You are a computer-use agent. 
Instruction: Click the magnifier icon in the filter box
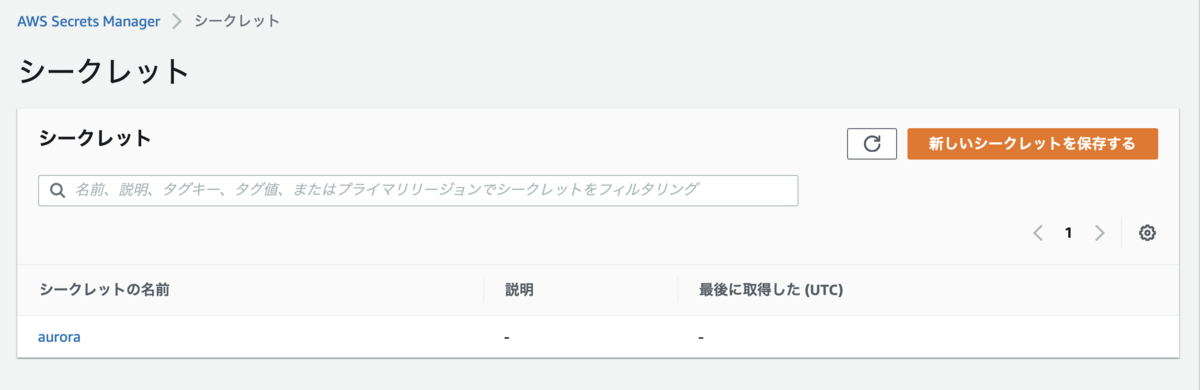(x=58, y=190)
